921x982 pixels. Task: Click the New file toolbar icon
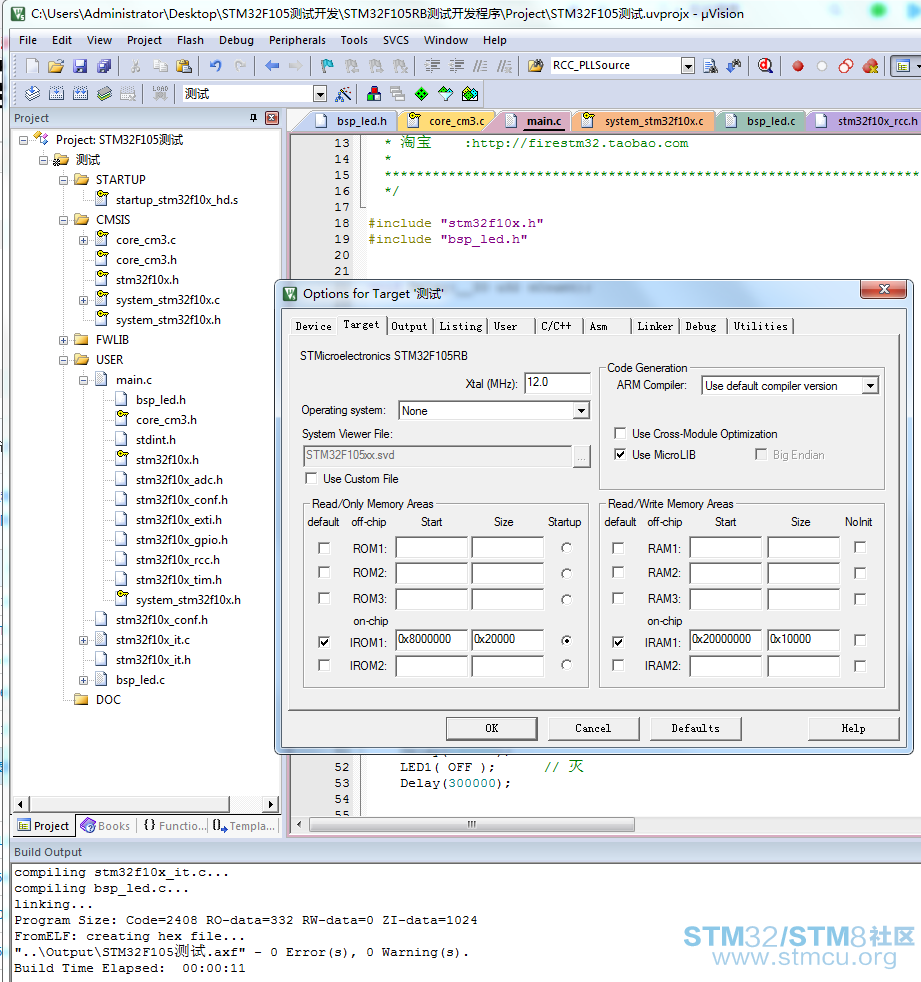click(x=32, y=66)
